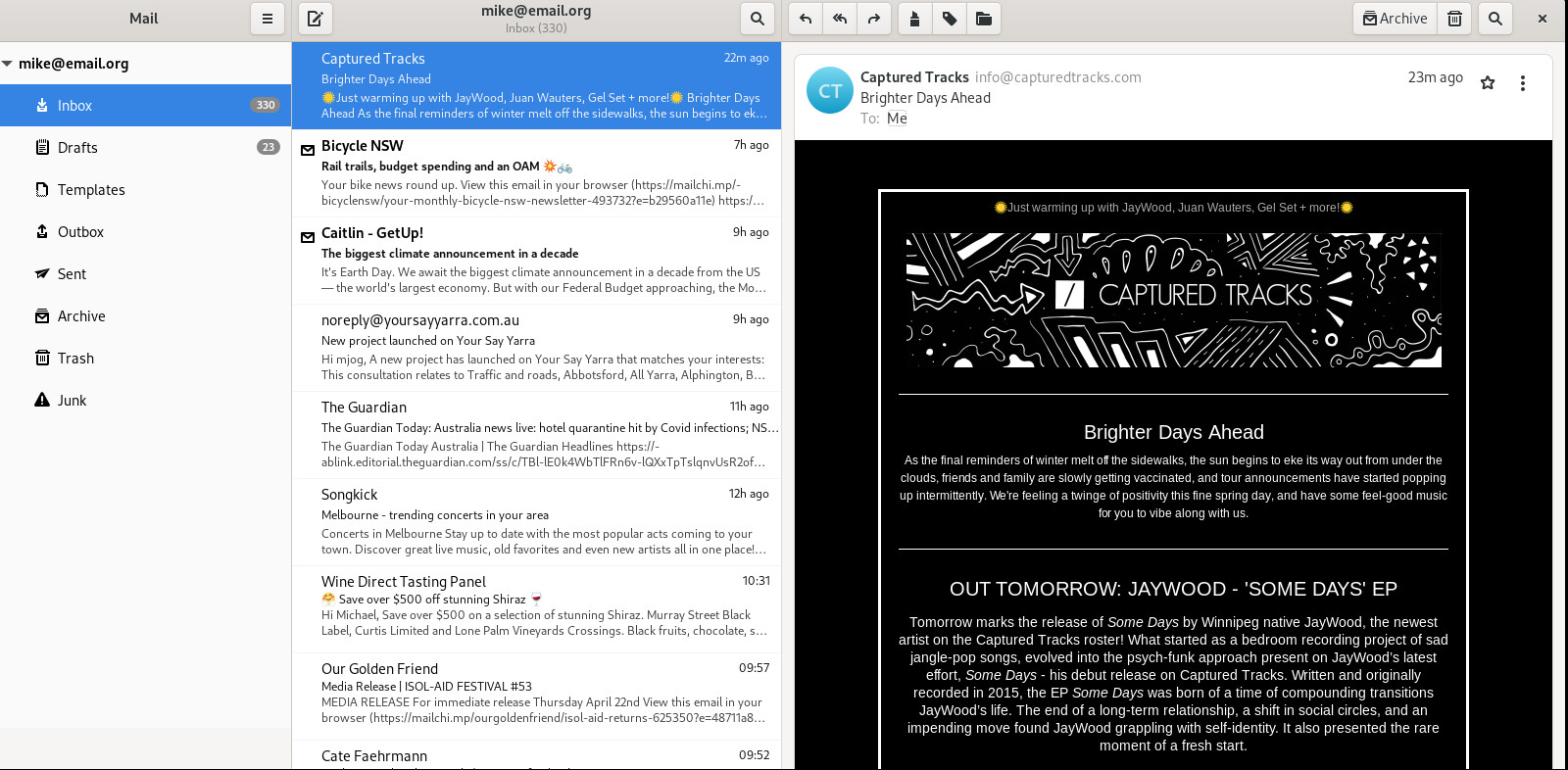This screenshot has height=770, width=1568.
Task: Click the CT sender avatar
Action: coord(830,90)
